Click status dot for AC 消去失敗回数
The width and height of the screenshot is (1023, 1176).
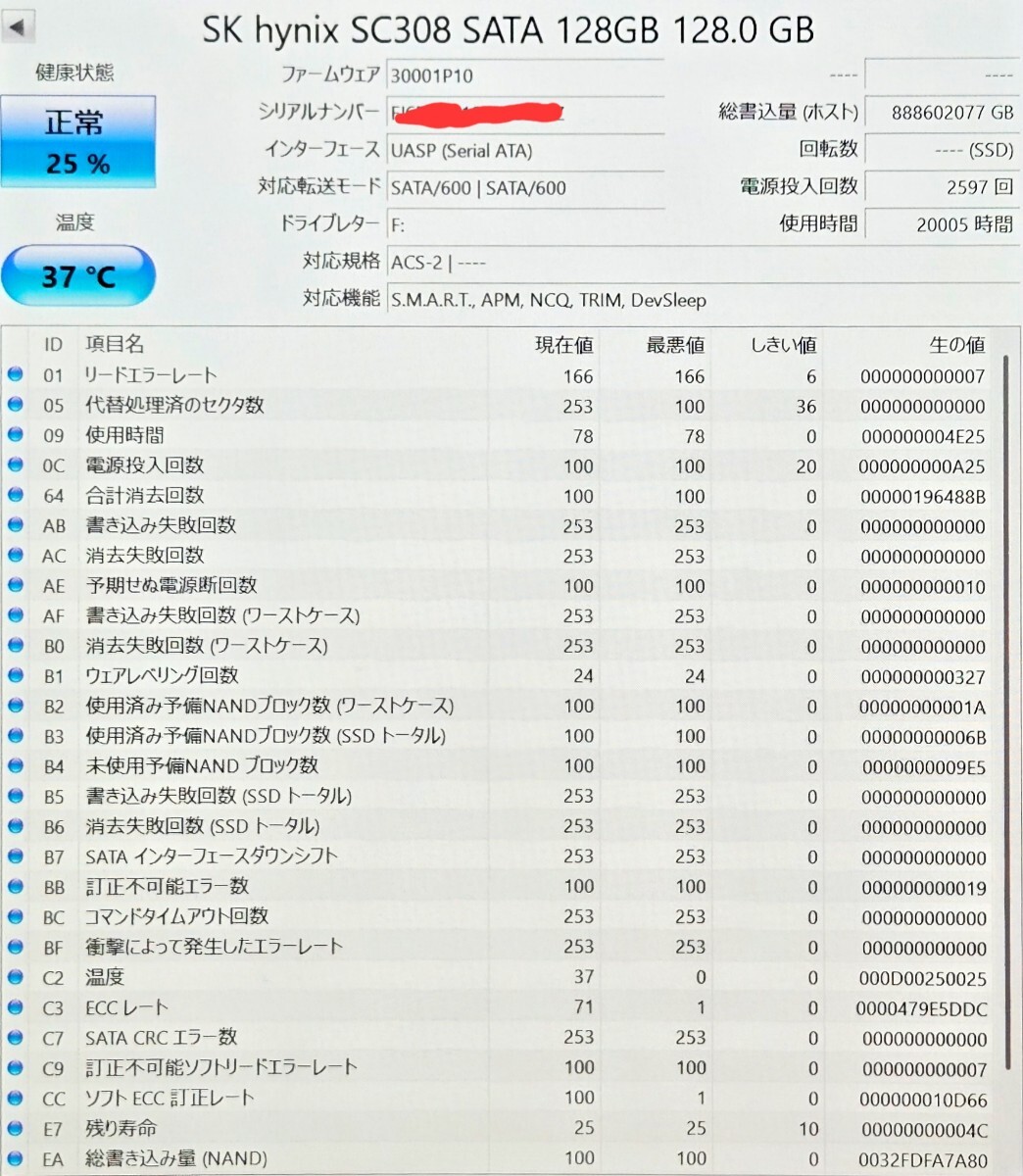click(15, 555)
